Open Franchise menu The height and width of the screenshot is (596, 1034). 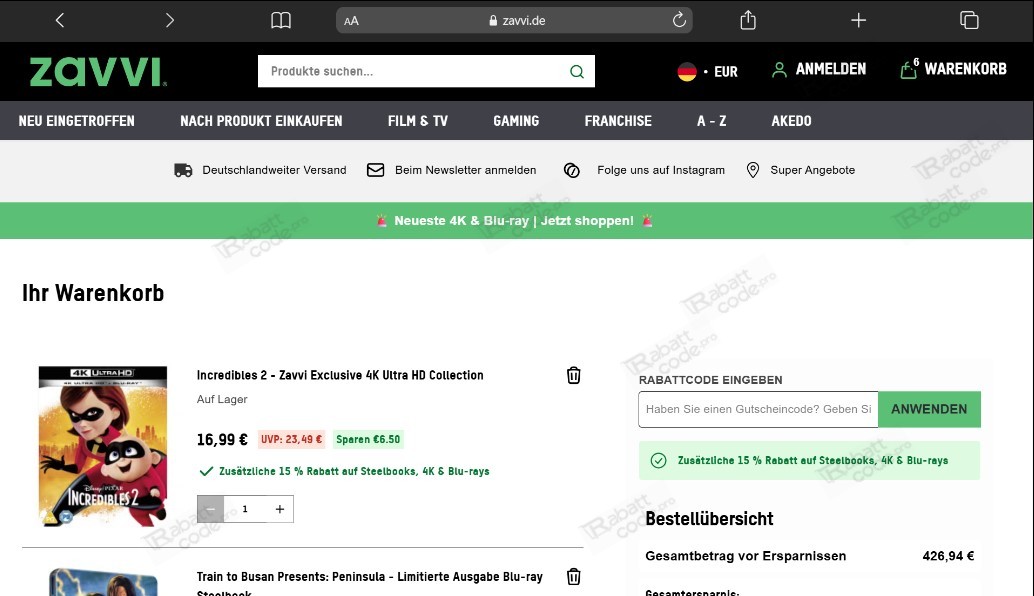[618, 121]
